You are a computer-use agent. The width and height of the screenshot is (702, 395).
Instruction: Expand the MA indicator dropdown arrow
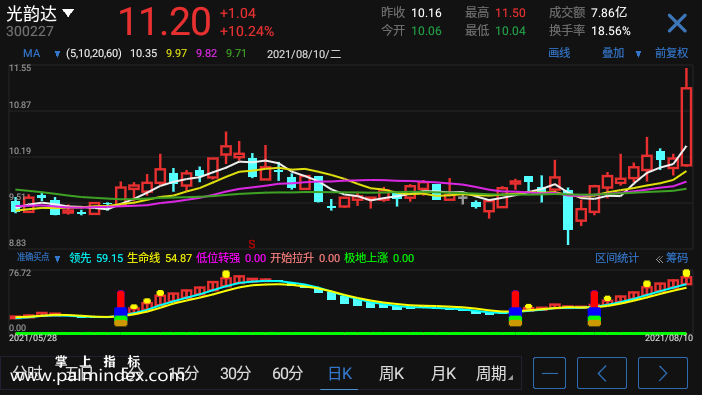(57, 54)
